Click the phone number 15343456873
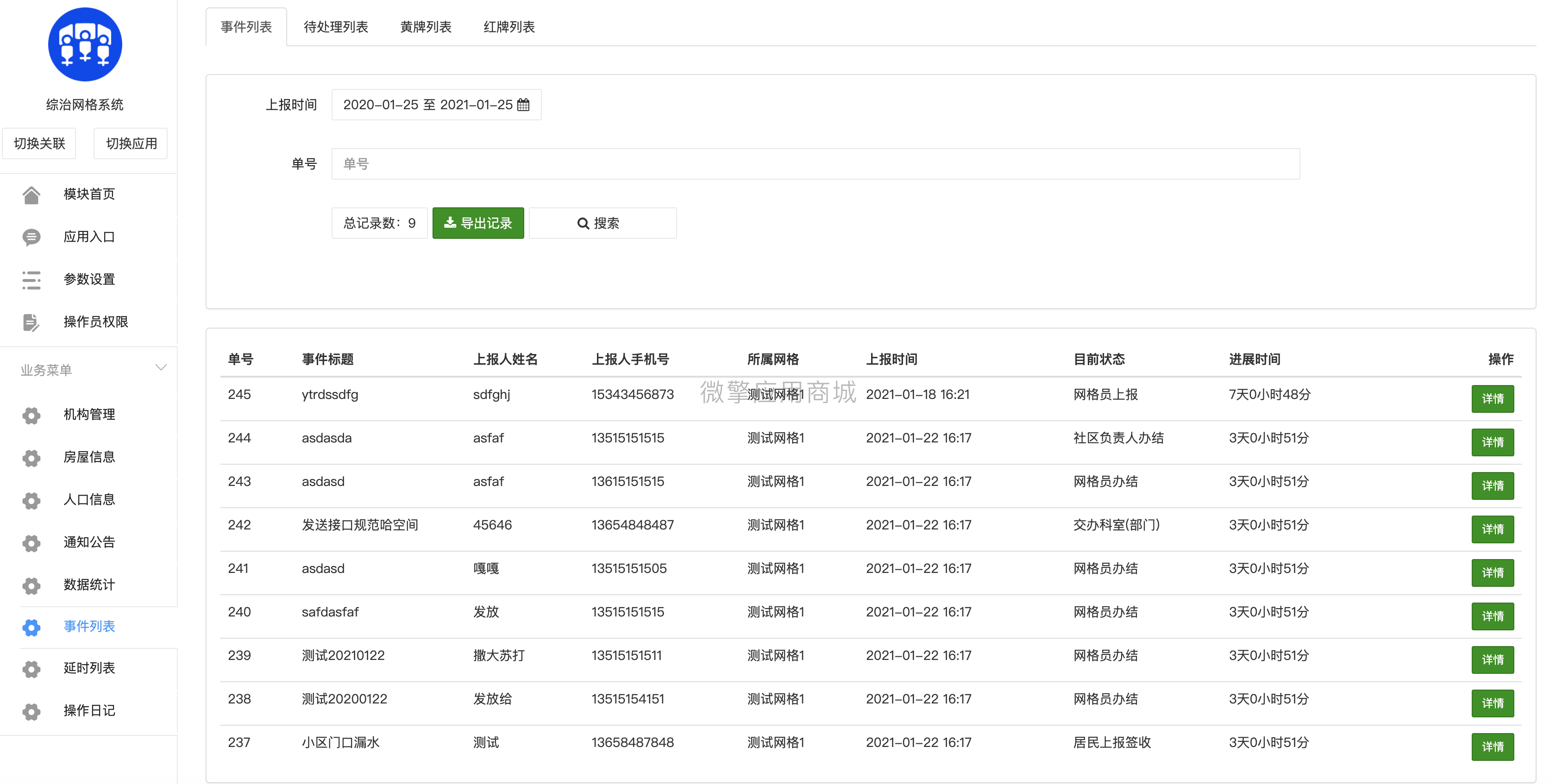 click(x=633, y=394)
